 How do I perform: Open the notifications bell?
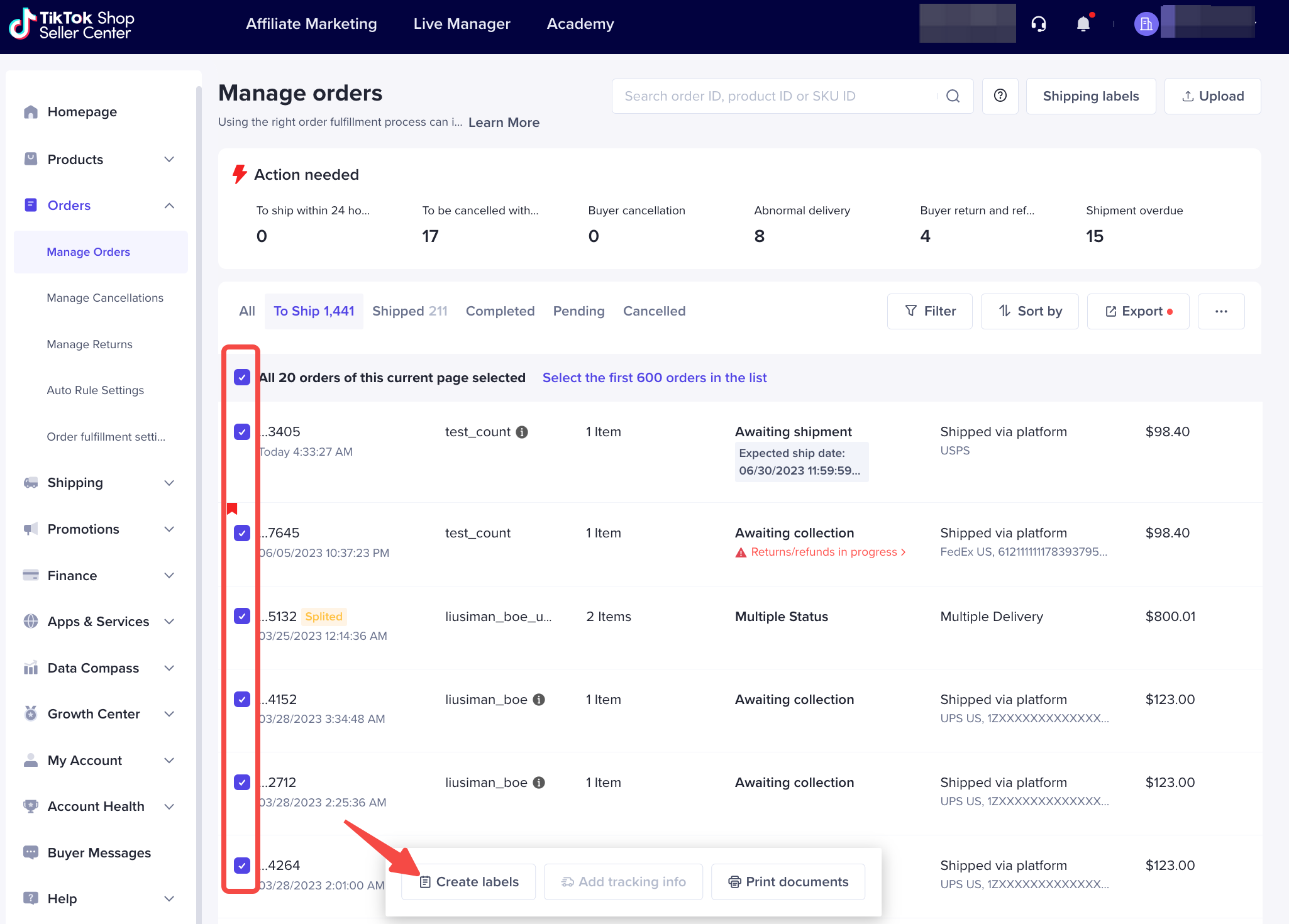pos(1083,24)
